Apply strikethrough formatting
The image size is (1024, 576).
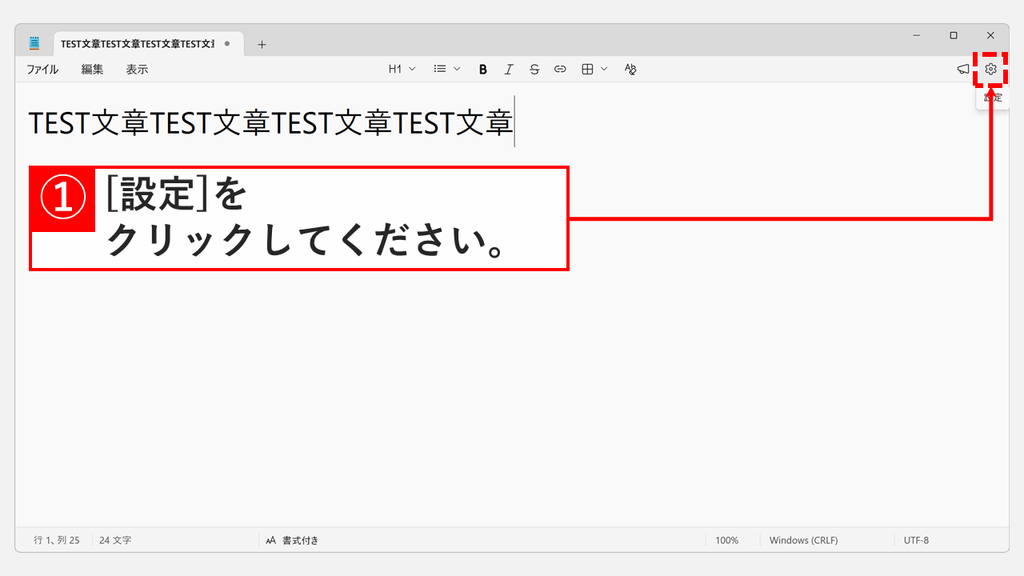click(x=534, y=69)
